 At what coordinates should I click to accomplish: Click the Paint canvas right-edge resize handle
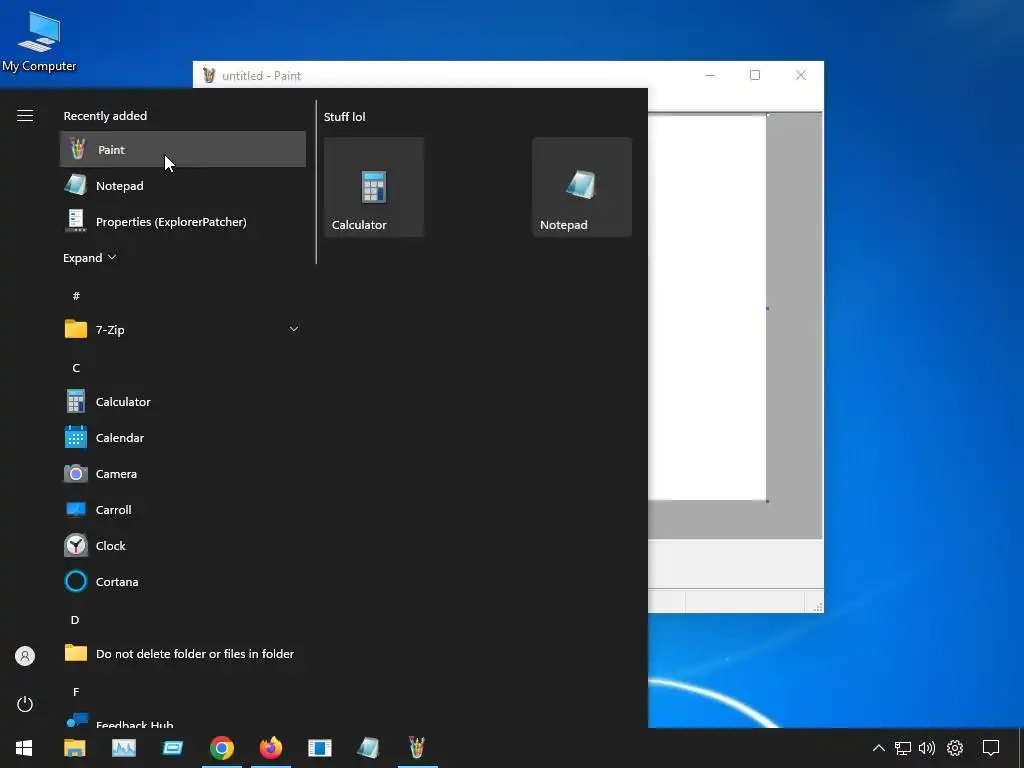[767, 308]
